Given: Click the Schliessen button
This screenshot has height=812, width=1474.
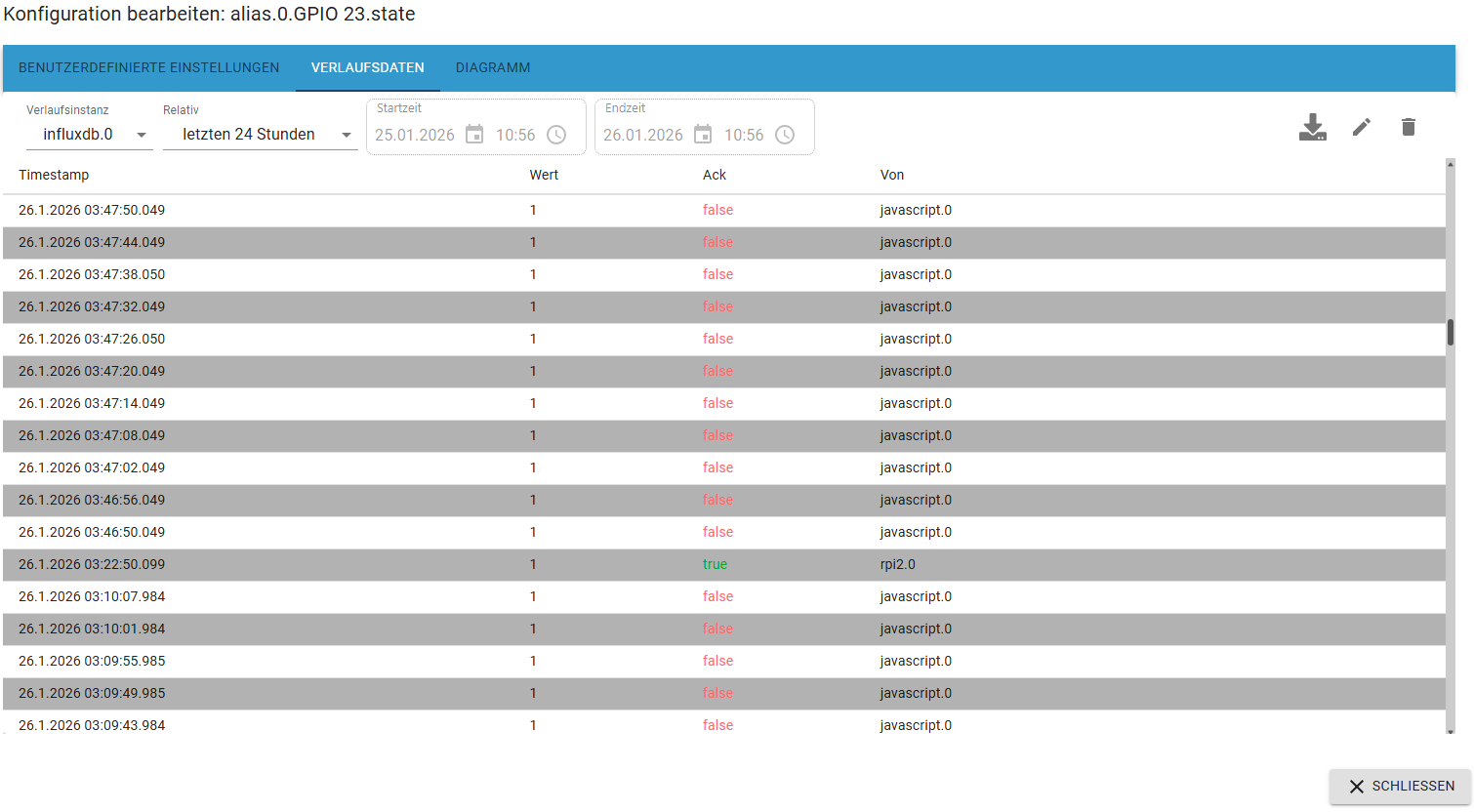Looking at the screenshot, I should pyautogui.click(x=1401, y=786).
